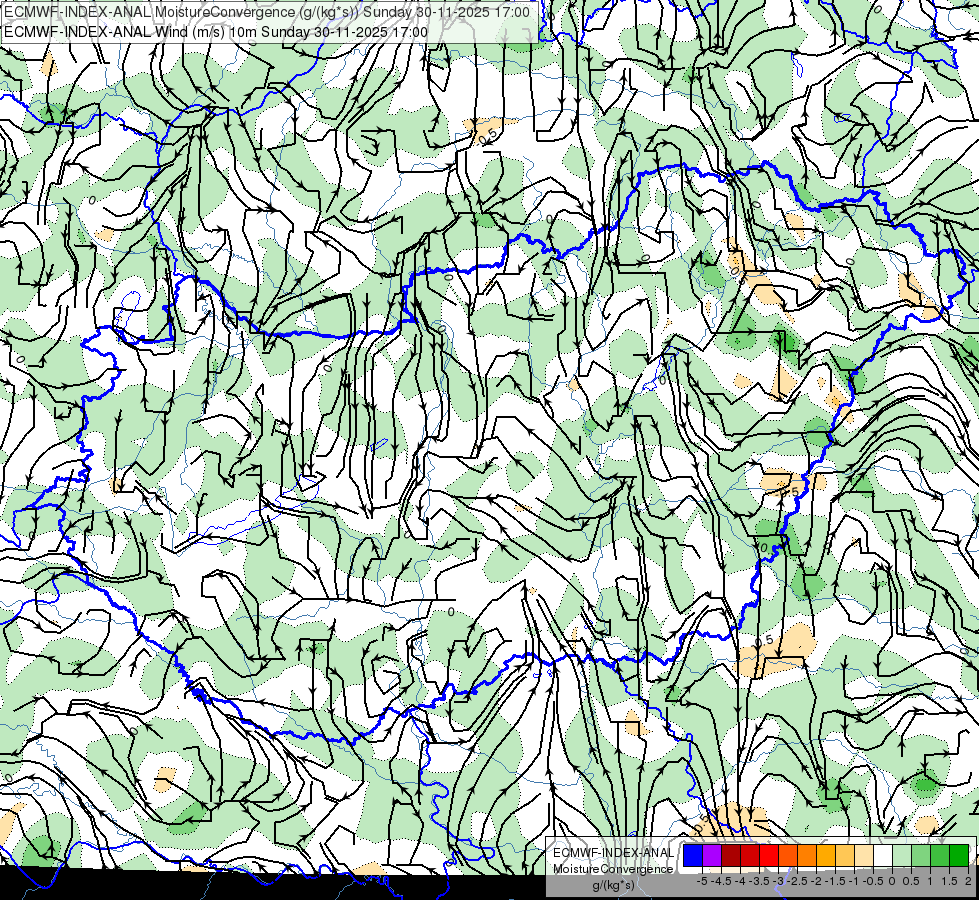Image resolution: width=979 pixels, height=900 pixels.
Task: Click the -4 tick label in legend
Action: pyautogui.click(x=740, y=881)
